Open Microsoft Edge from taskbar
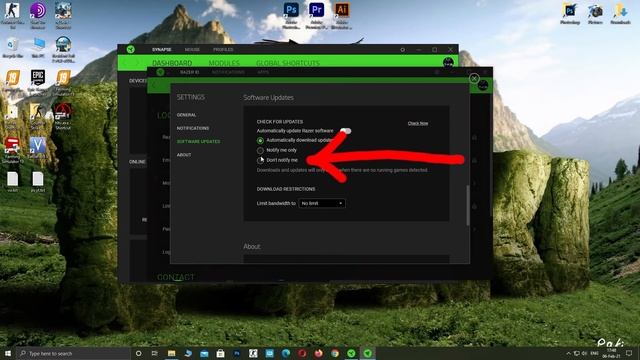640x360 pixels. pyautogui.click(x=286, y=353)
